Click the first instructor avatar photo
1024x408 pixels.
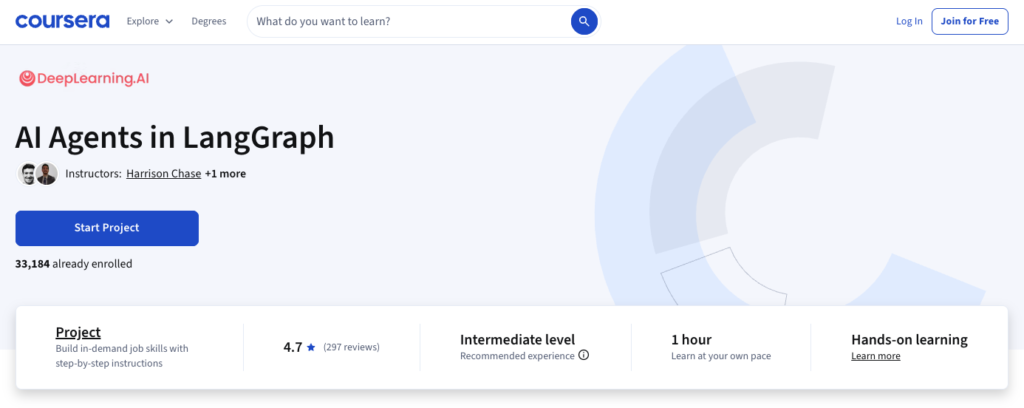pyautogui.click(x=28, y=174)
